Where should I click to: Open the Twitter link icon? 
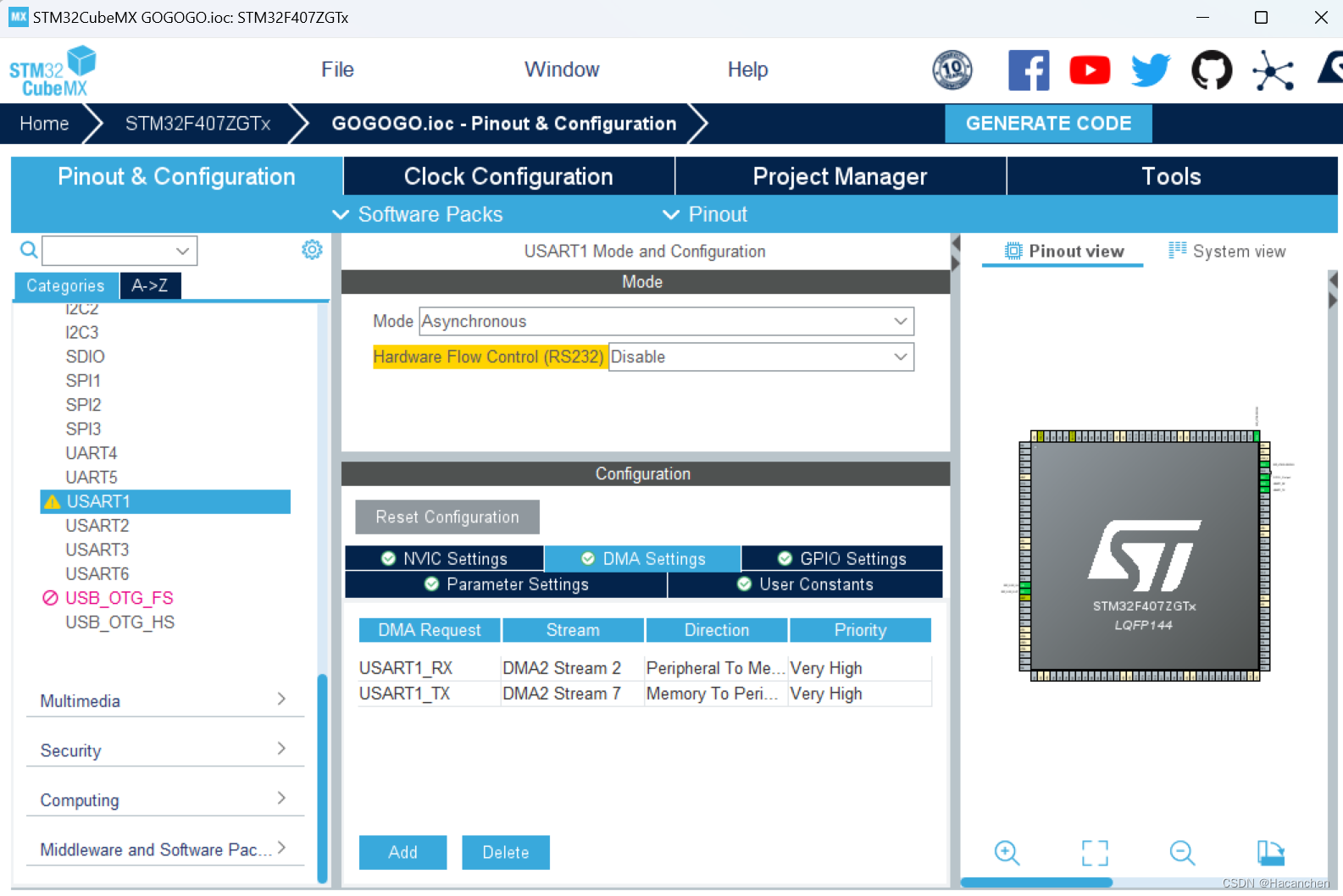coord(1151,70)
